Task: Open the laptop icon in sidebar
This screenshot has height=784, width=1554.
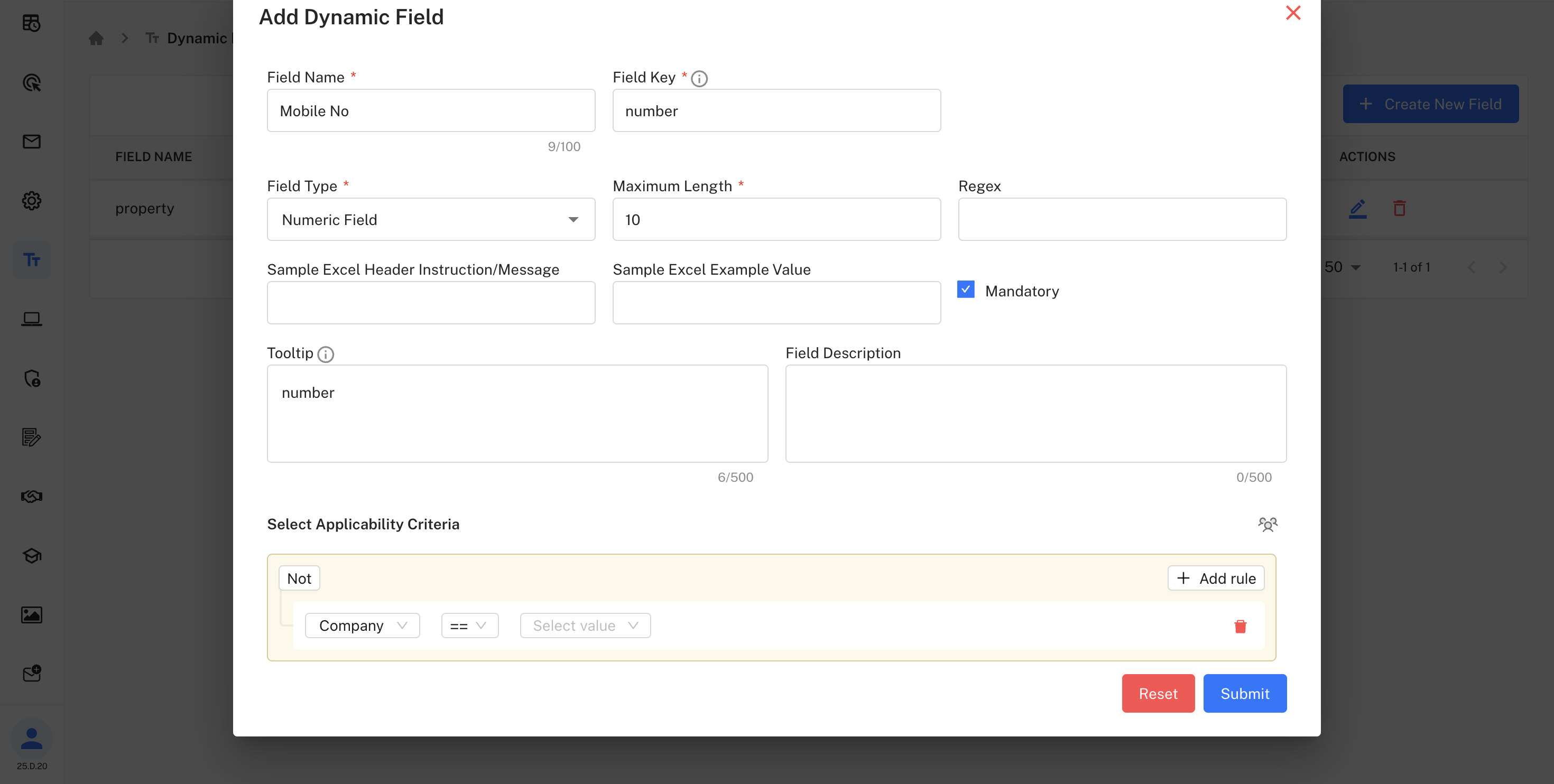Action: [31, 319]
